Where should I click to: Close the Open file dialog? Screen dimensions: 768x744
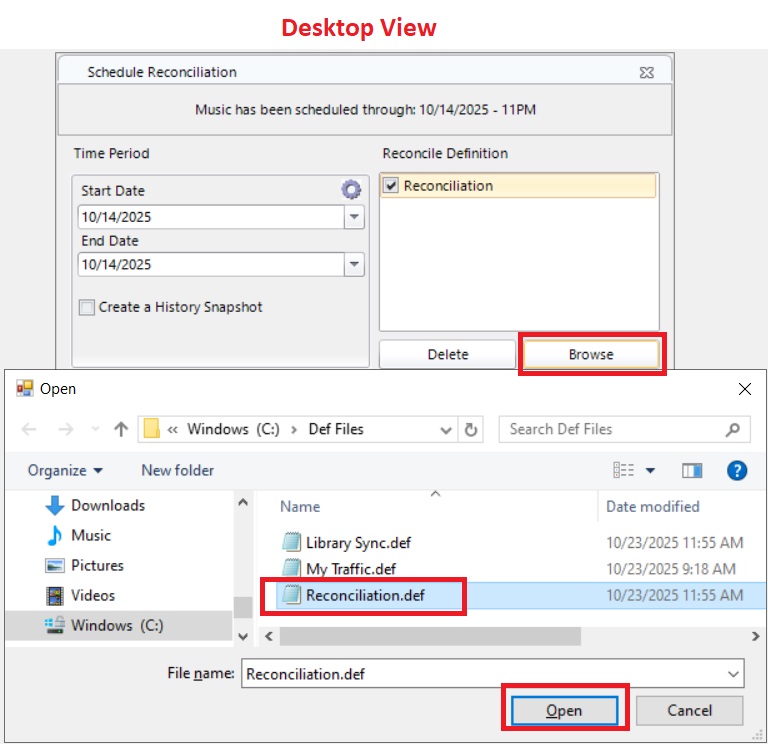click(x=744, y=389)
